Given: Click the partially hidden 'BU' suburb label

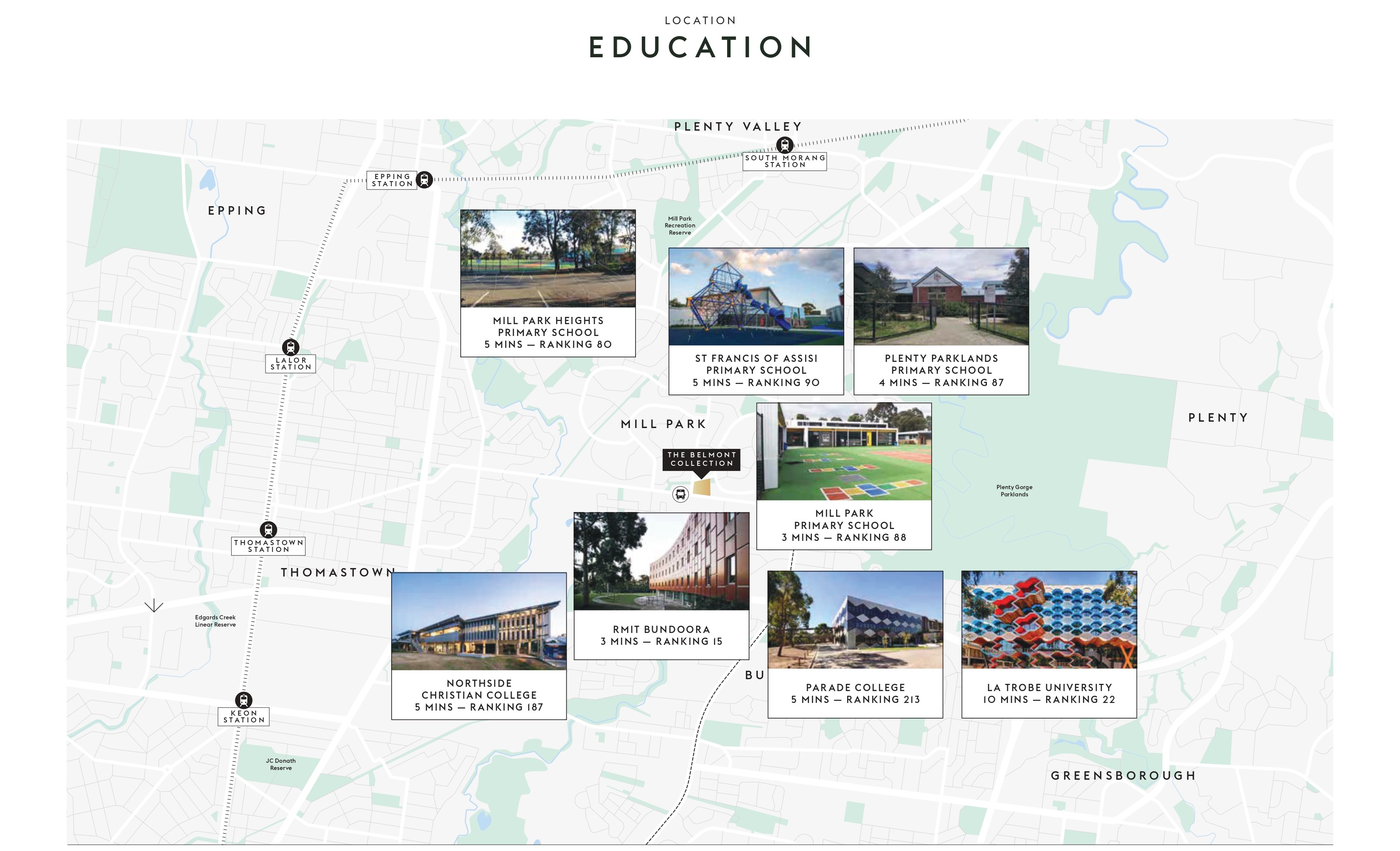Looking at the screenshot, I should 755,675.
